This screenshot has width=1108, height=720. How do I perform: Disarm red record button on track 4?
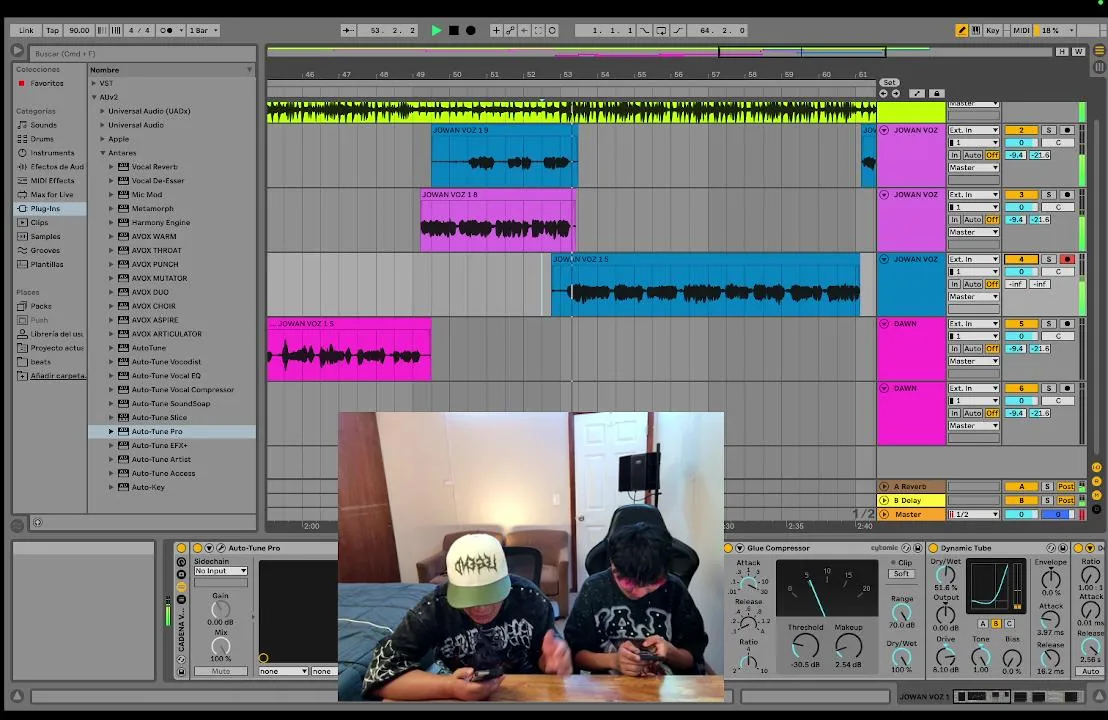click(x=1067, y=259)
